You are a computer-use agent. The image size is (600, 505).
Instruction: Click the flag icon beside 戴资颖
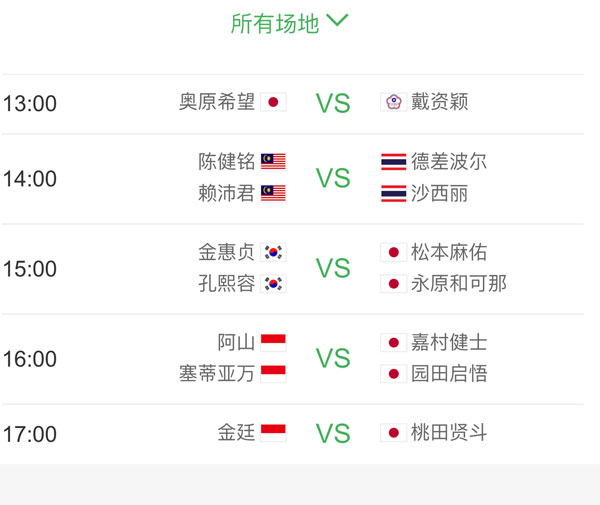point(394,102)
